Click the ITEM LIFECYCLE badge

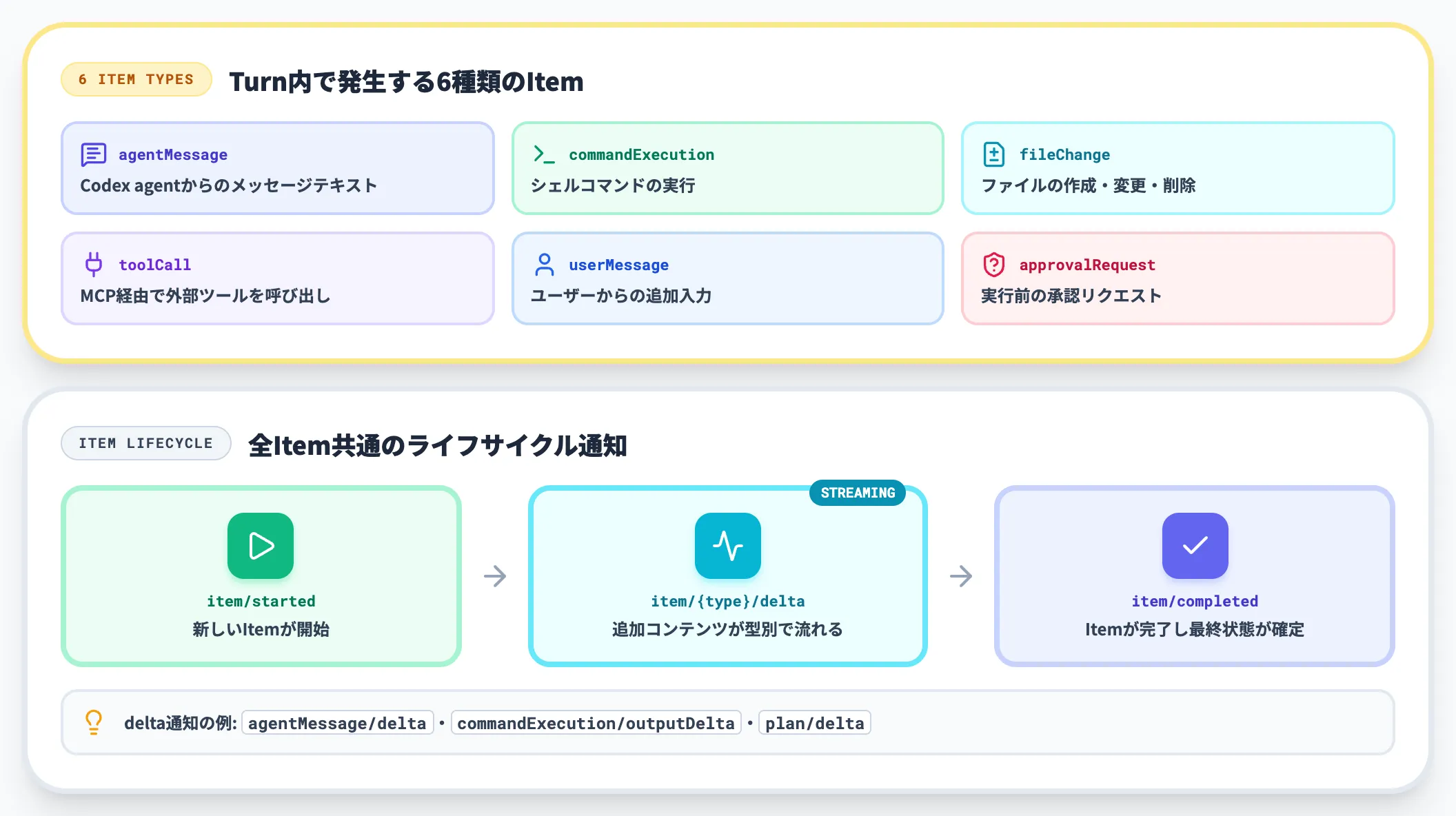tap(145, 443)
